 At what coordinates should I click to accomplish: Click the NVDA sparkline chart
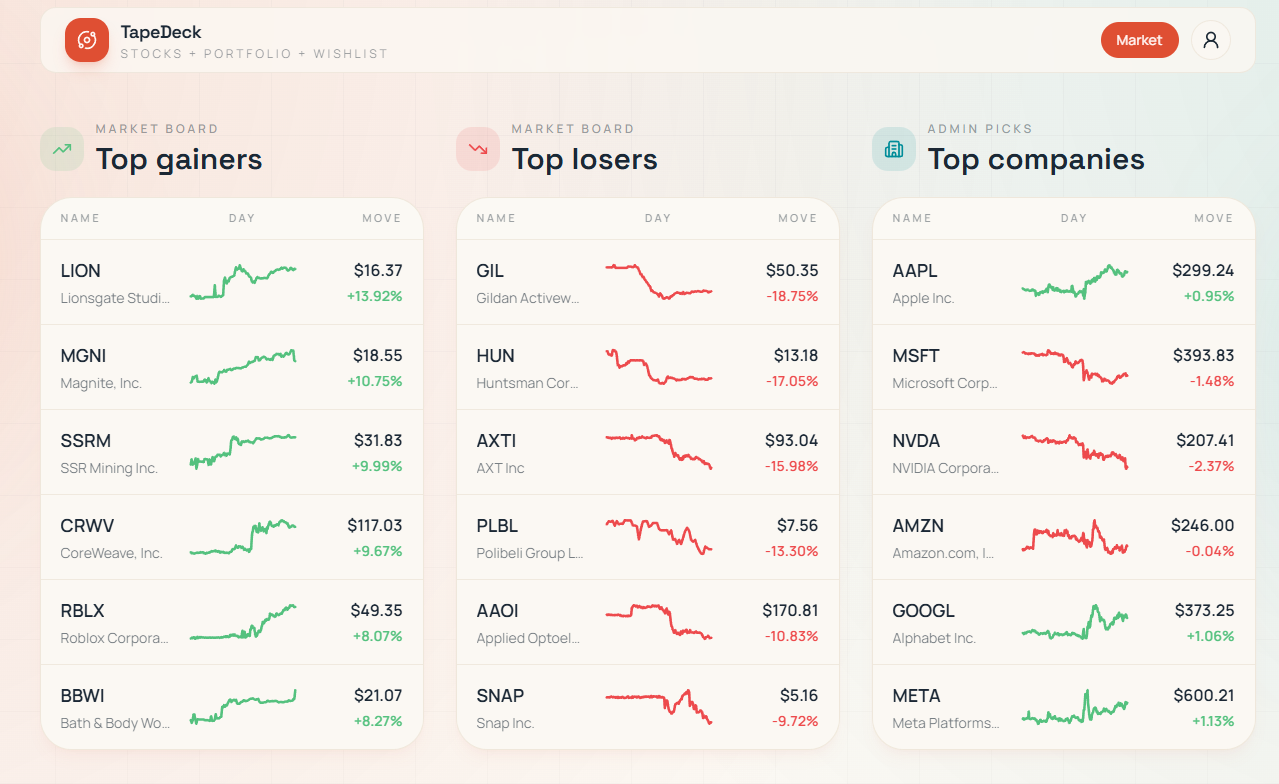[1075, 452]
